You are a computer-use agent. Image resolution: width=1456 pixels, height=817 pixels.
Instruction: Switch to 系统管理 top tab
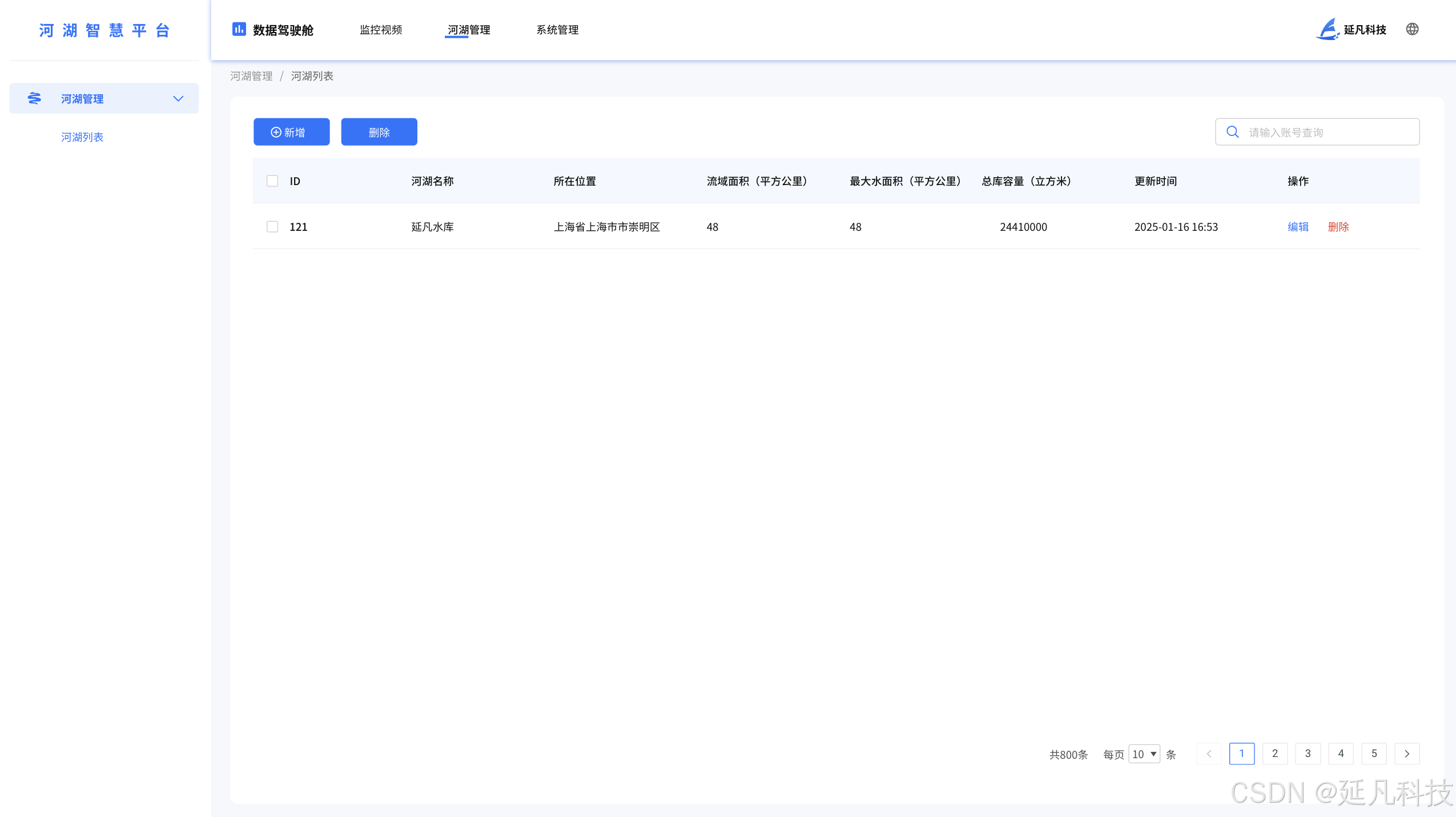[557, 30]
